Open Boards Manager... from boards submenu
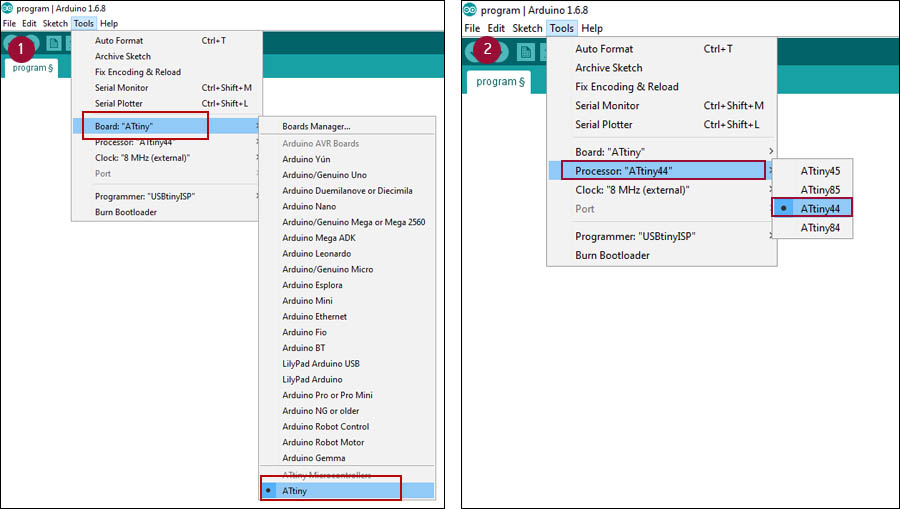This screenshot has height=509, width=900. click(x=347, y=126)
